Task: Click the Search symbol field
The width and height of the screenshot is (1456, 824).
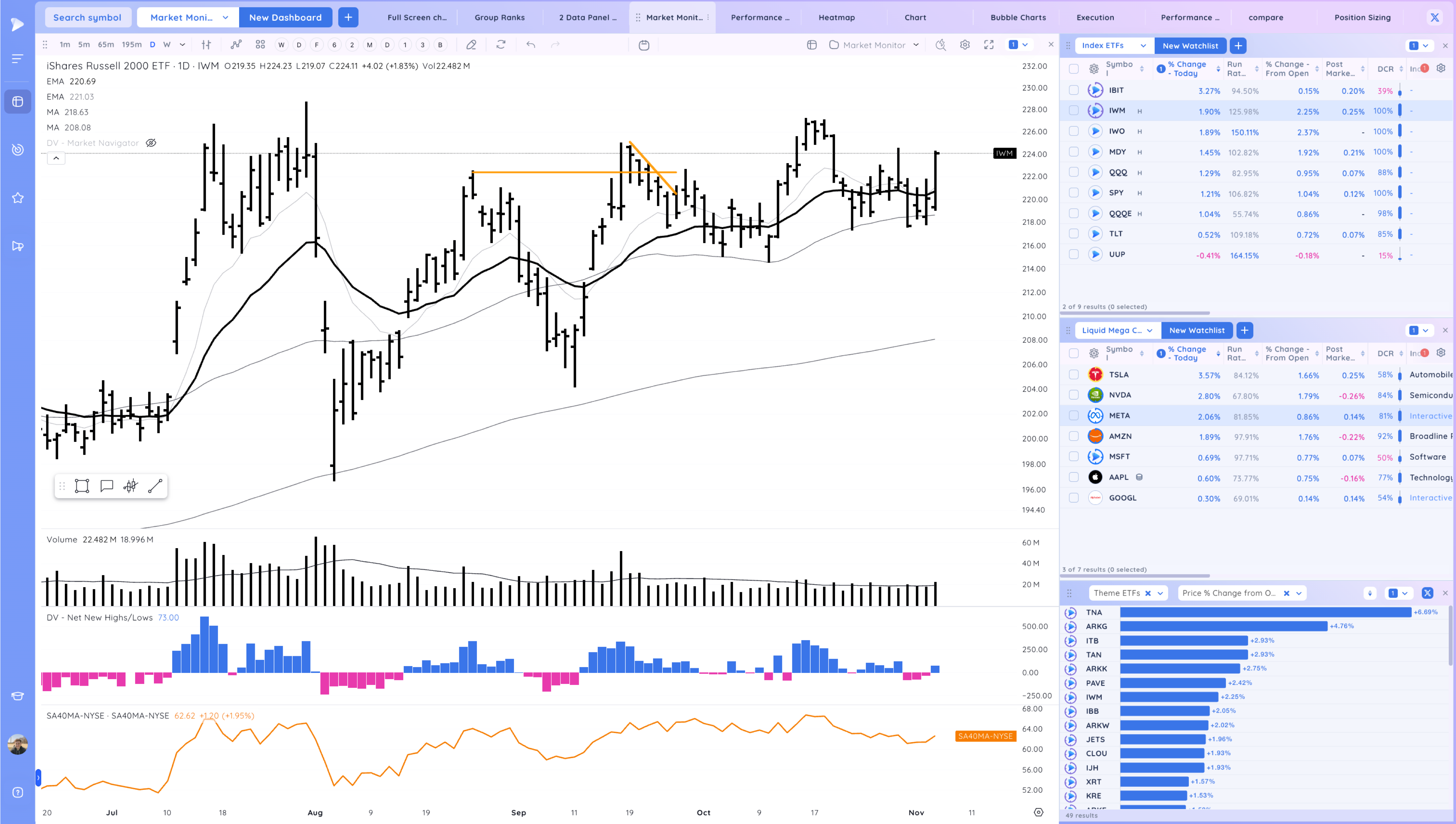Action: 87,17
